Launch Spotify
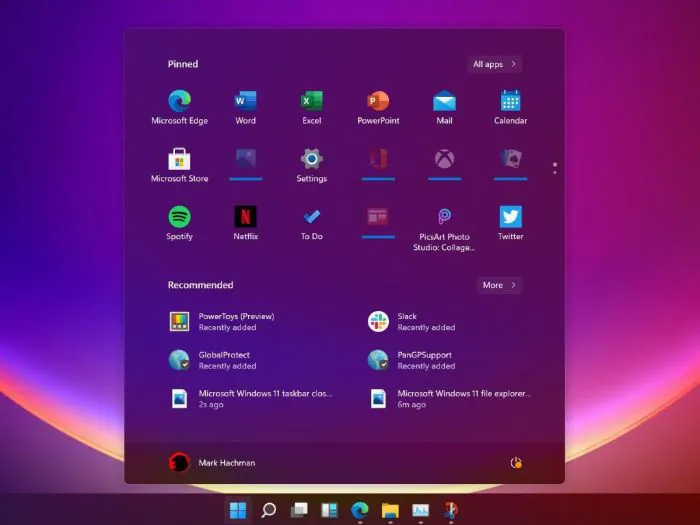 tap(179, 223)
